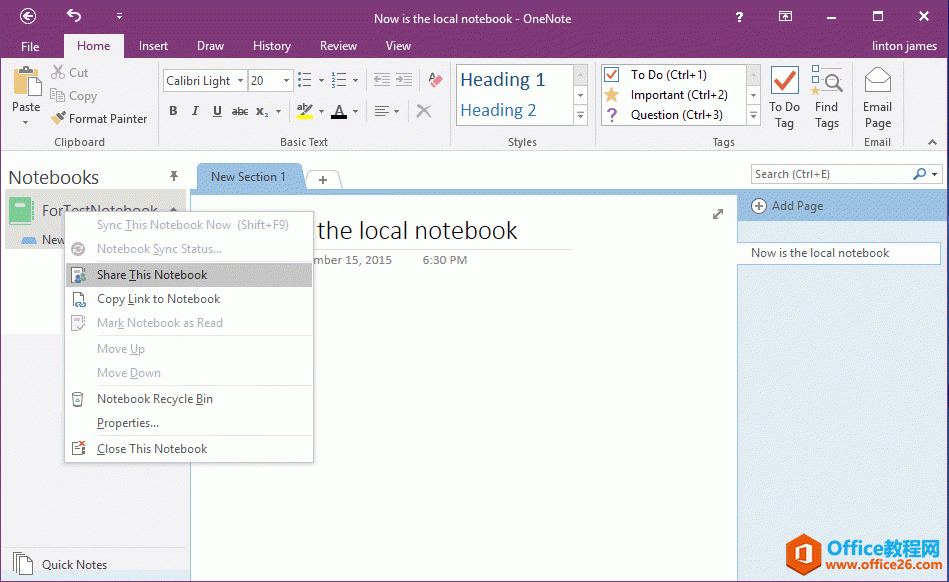
Task: Click the Add Page button
Action: point(788,206)
